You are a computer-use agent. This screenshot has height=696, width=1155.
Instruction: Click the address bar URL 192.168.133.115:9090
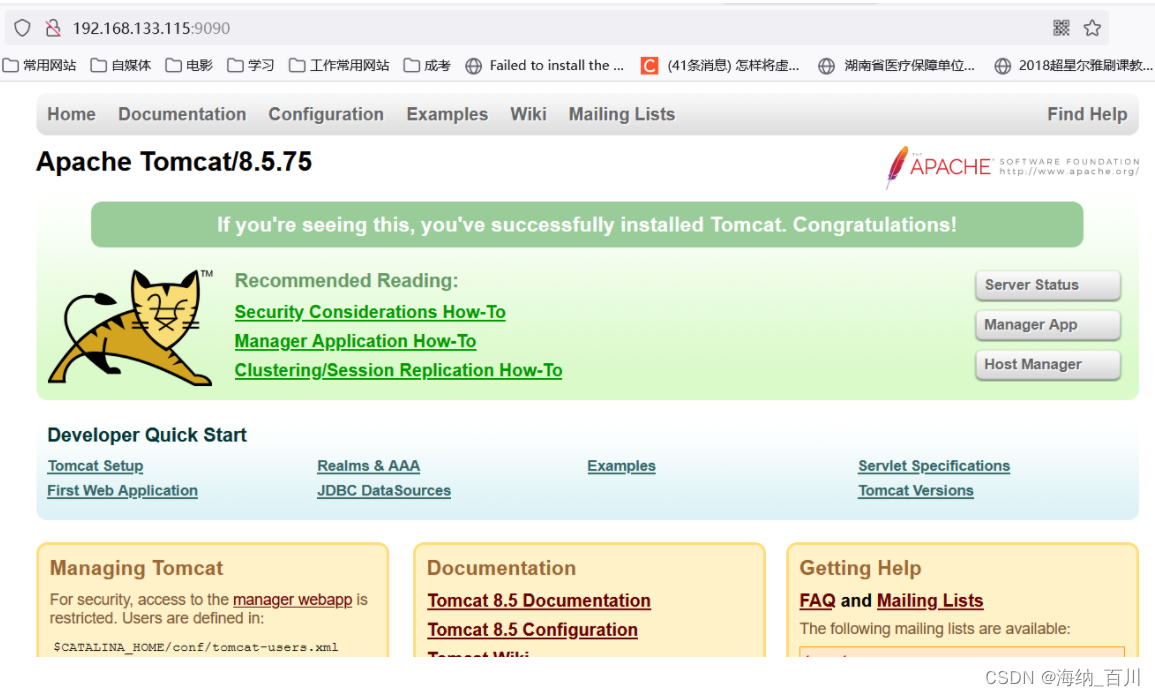tap(151, 28)
